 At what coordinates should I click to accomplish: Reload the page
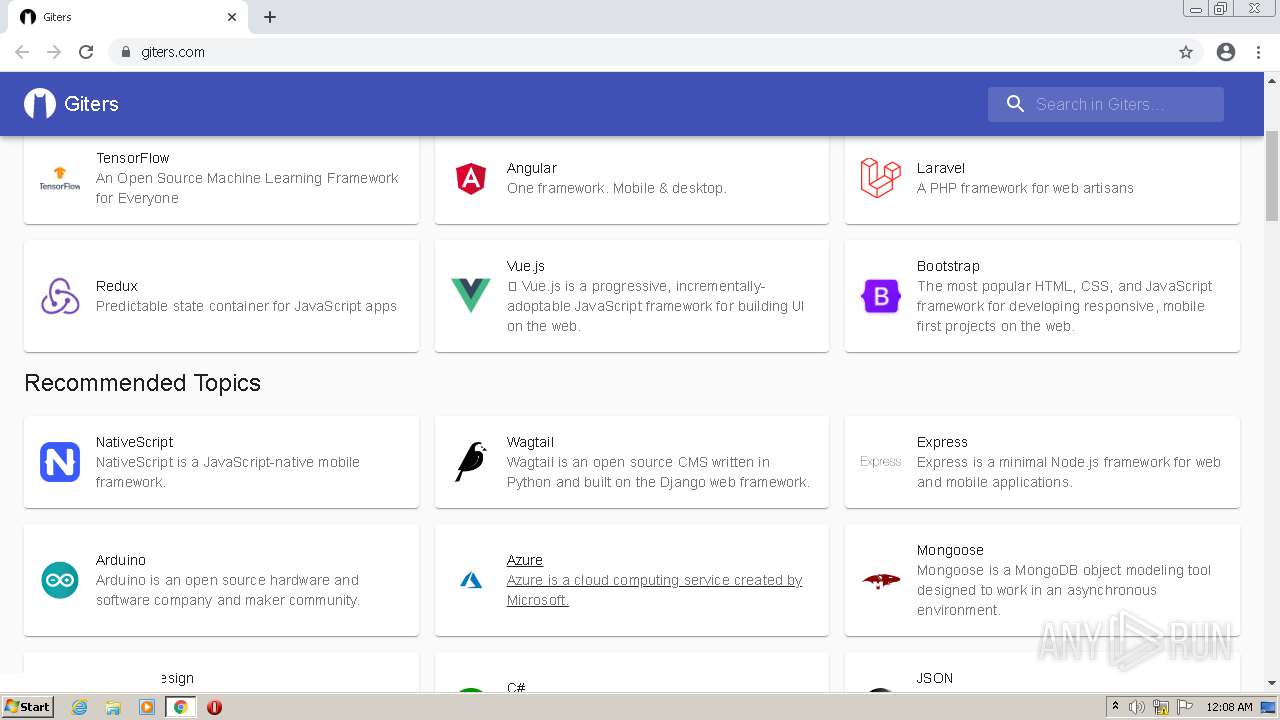(86, 52)
